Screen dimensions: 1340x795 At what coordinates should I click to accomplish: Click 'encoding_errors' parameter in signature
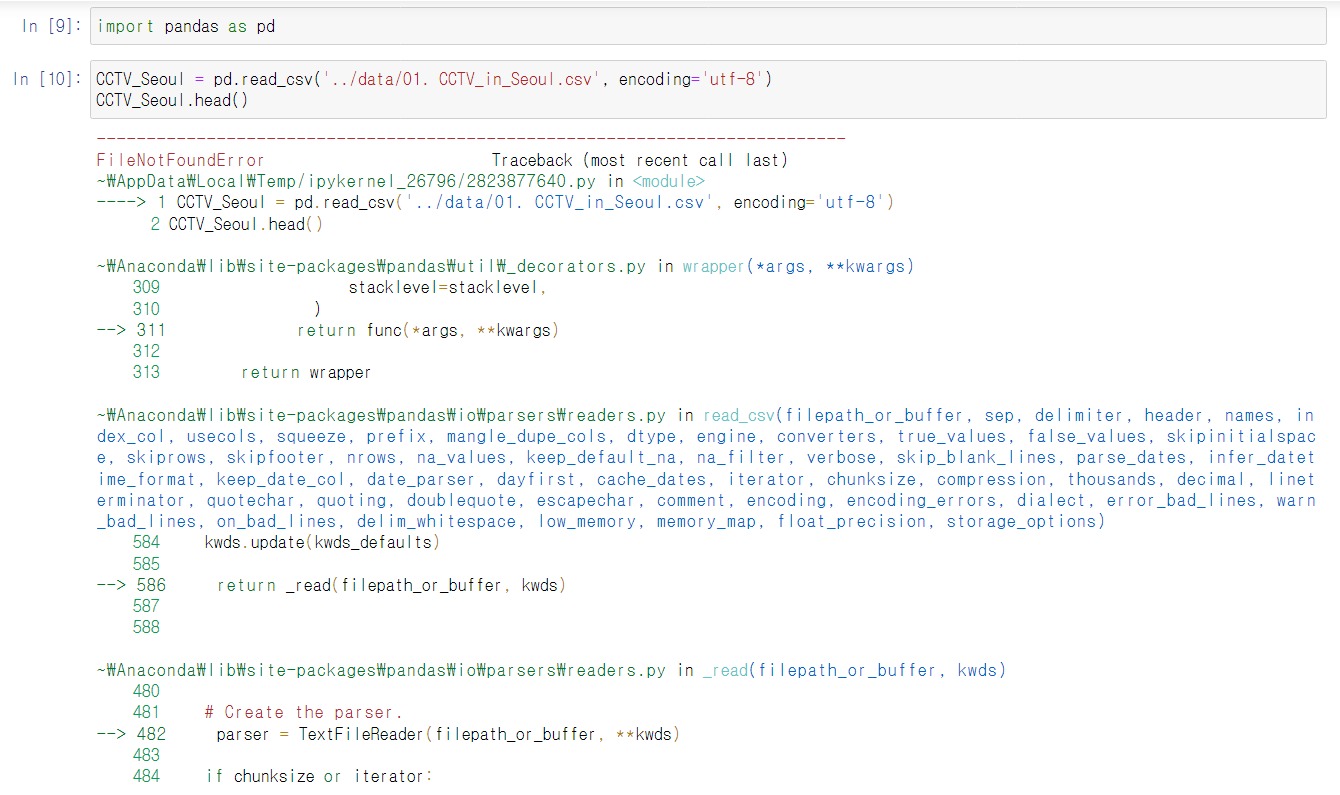pyautogui.click(x=921, y=500)
